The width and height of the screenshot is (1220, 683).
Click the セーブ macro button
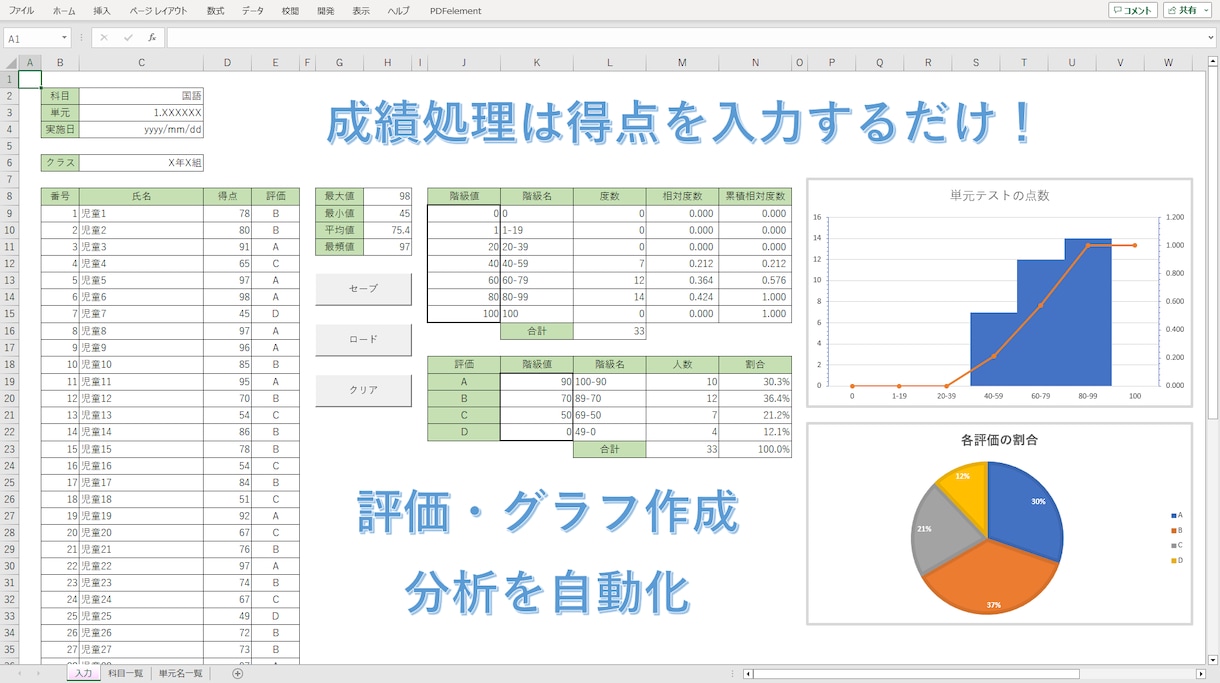click(363, 289)
